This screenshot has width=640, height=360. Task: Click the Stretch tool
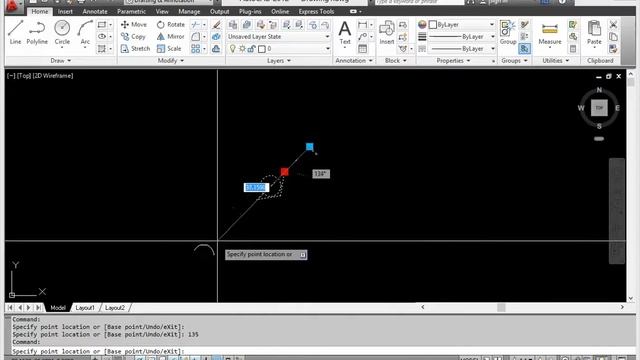[x=136, y=49]
